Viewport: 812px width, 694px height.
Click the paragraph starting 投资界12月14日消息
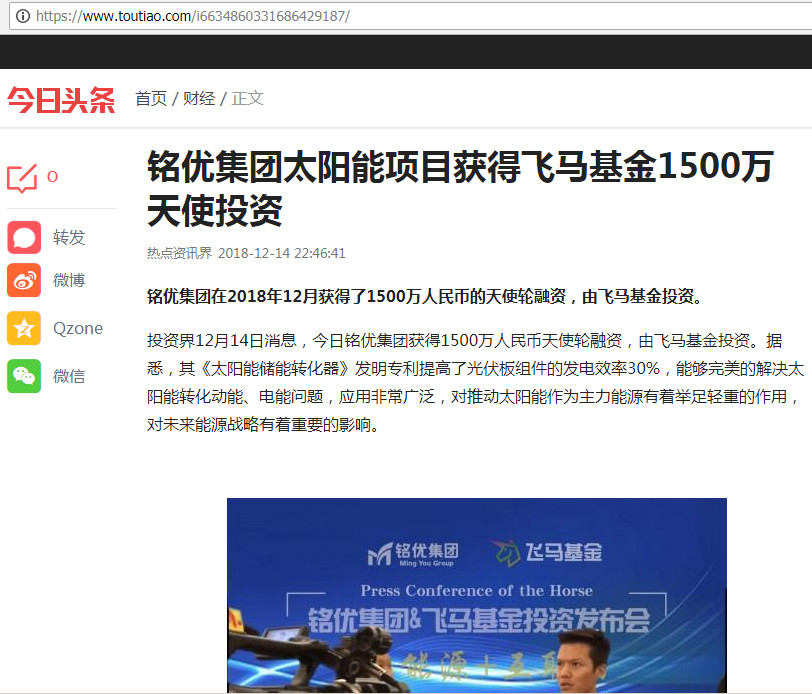pos(475,382)
